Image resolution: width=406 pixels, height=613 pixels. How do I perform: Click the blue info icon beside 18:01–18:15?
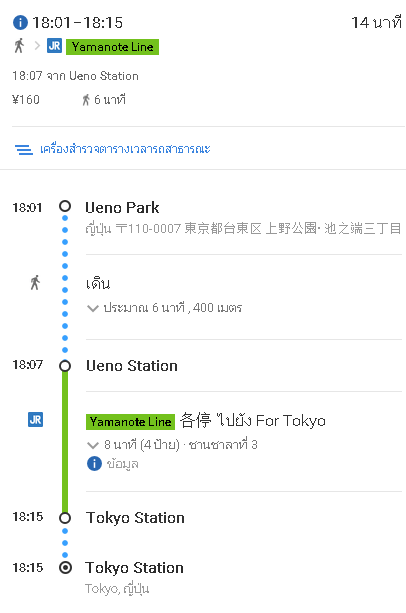(x=20, y=23)
